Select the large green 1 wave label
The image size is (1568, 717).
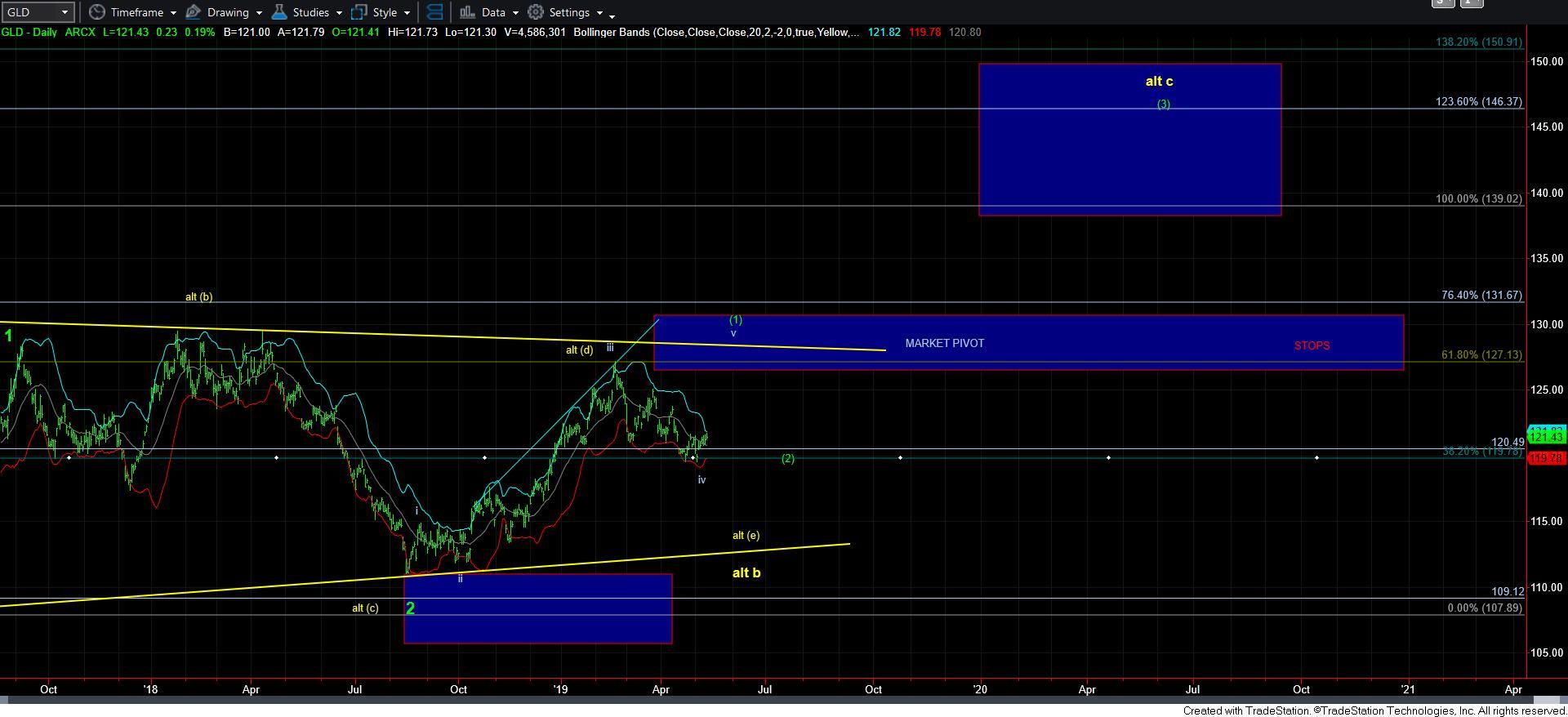8,336
